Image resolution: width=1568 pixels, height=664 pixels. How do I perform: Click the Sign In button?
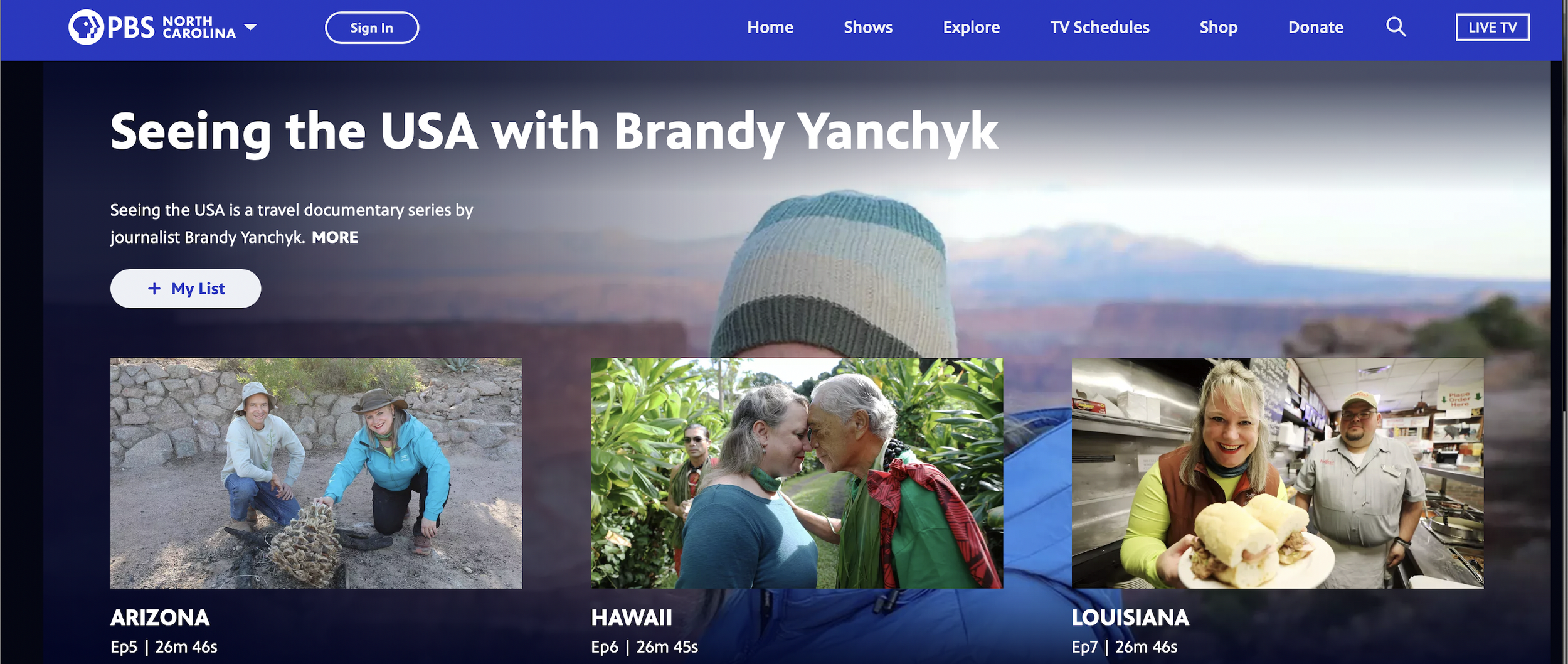372,28
